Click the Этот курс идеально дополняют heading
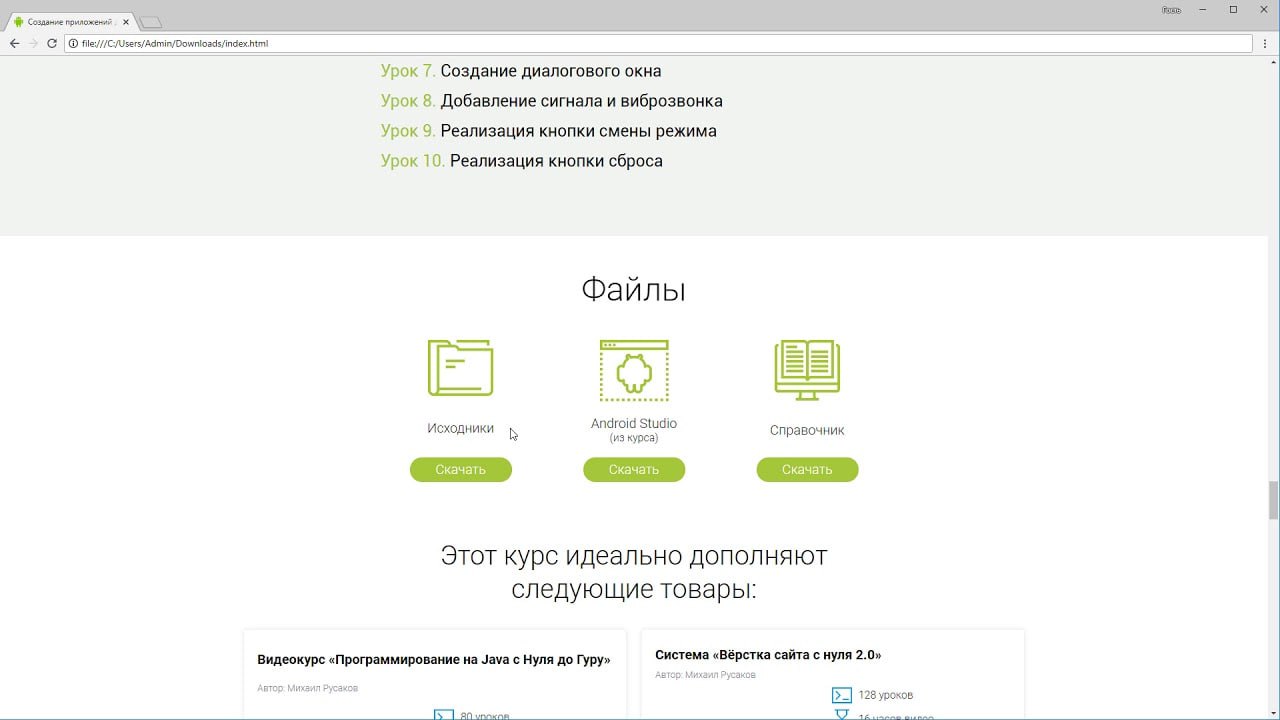 [x=634, y=572]
